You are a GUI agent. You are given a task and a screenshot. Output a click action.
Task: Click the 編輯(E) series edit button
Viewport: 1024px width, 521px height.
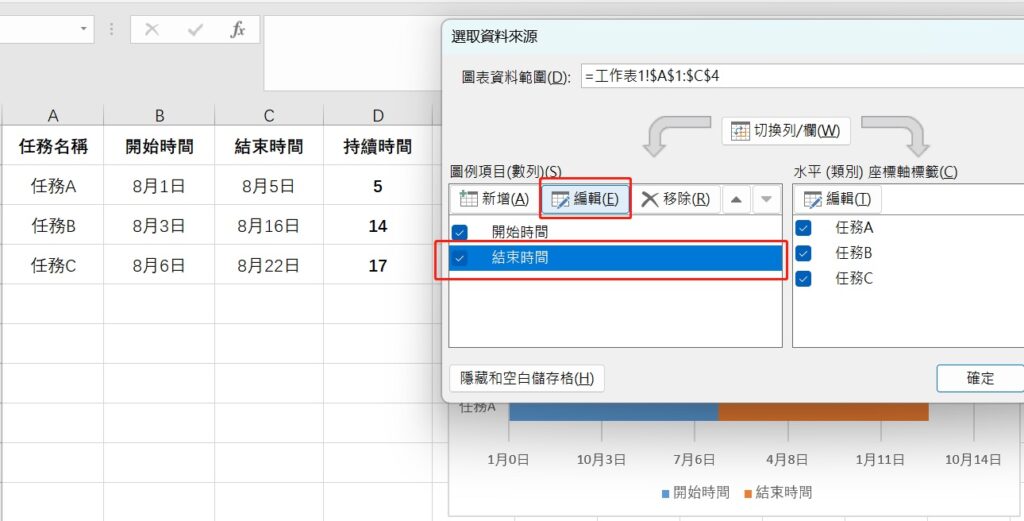pos(585,199)
